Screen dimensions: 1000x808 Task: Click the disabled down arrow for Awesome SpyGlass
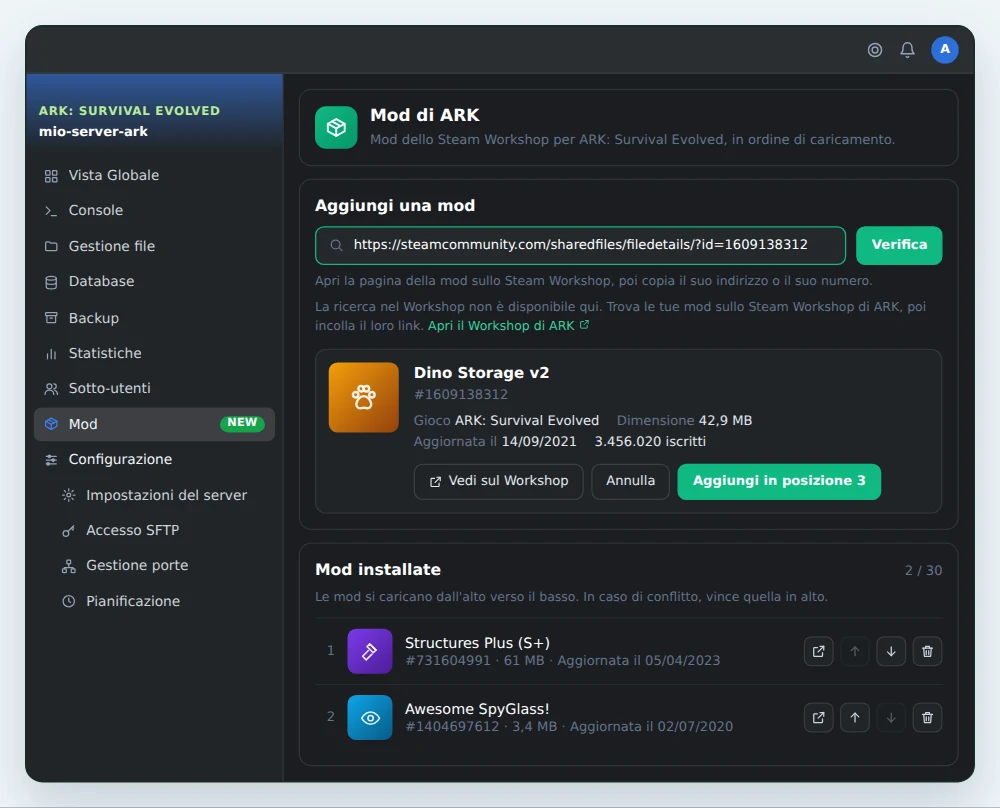(x=891, y=717)
